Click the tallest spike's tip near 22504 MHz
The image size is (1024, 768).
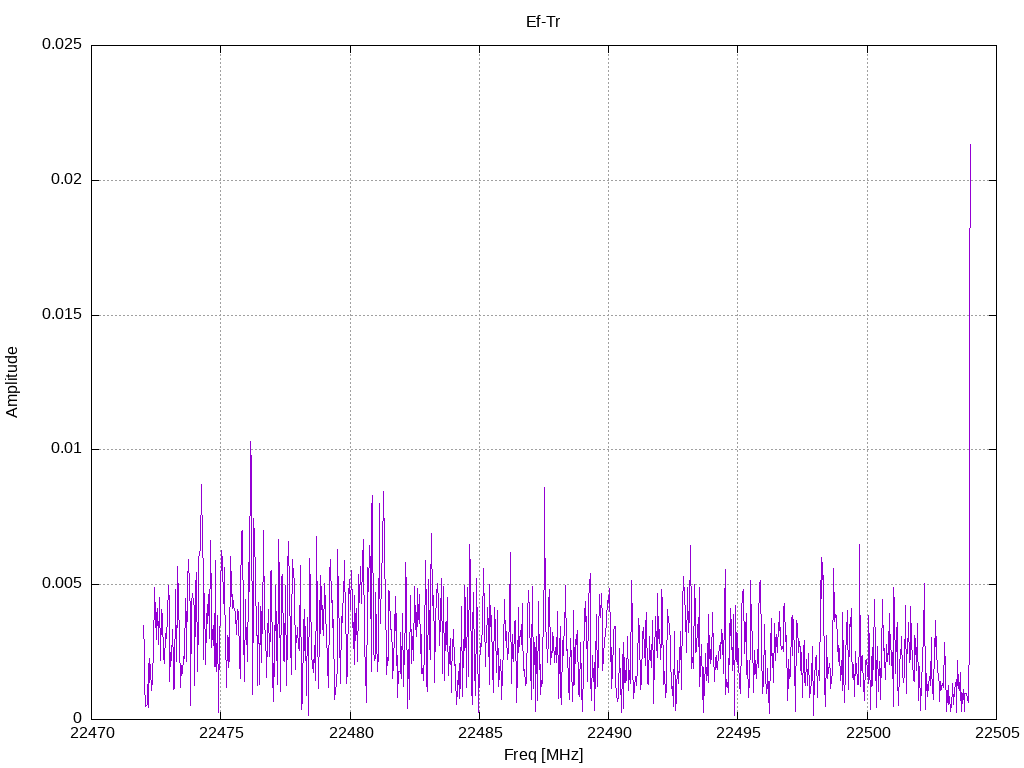tap(970, 145)
